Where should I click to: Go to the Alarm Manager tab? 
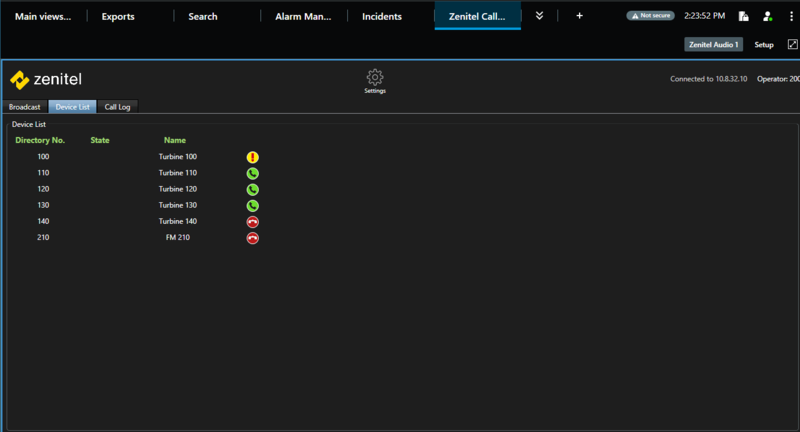[303, 16]
